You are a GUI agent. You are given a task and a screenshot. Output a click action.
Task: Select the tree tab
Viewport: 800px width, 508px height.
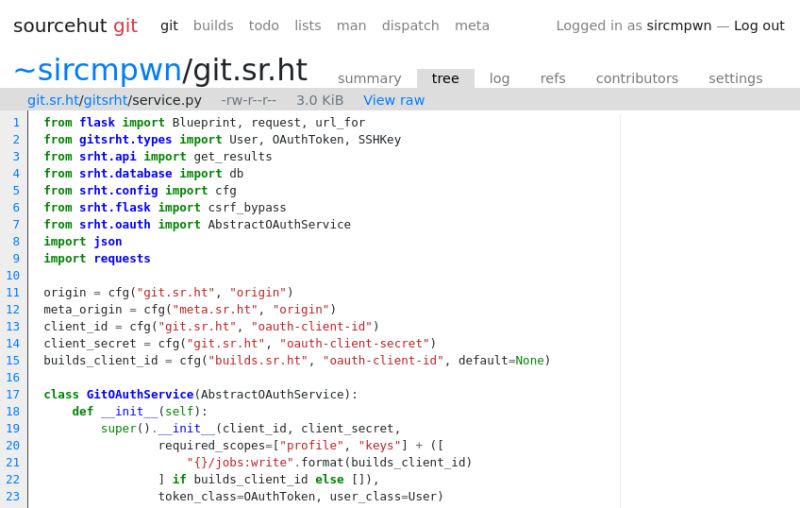coord(445,78)
